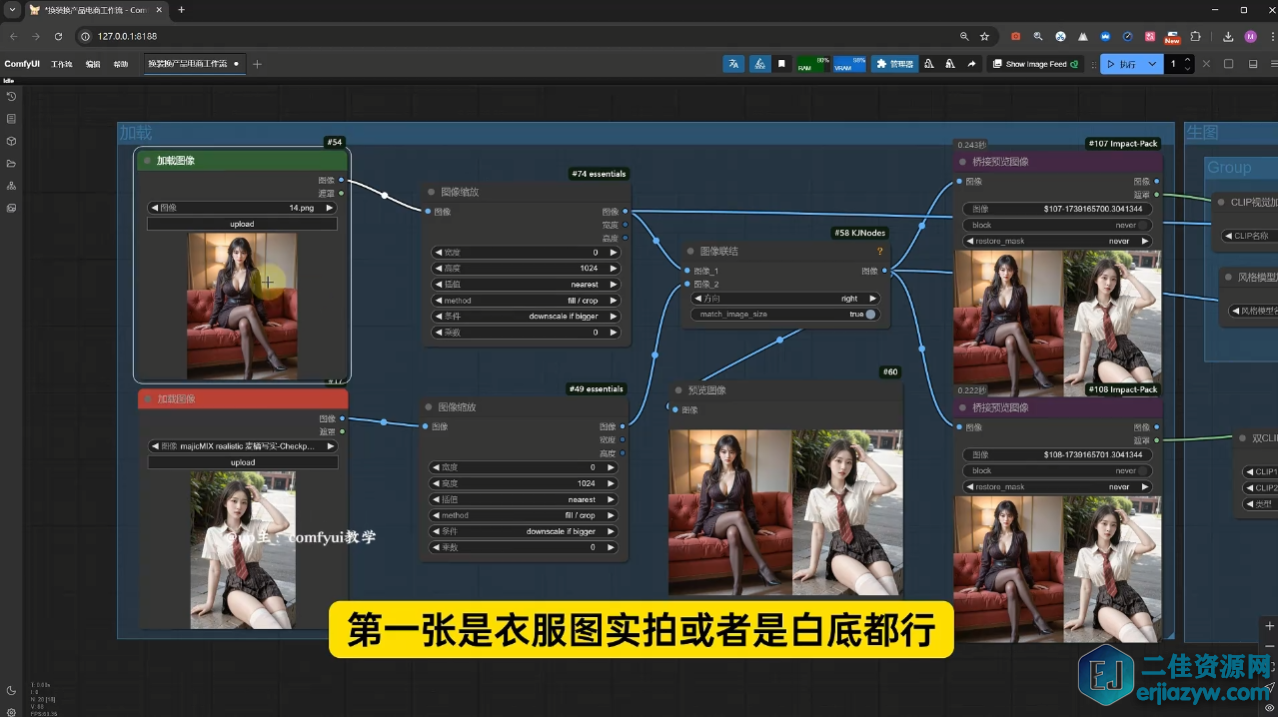Click next arrow on 14.png image selector
1278x717 pixels.
point(329,208)
